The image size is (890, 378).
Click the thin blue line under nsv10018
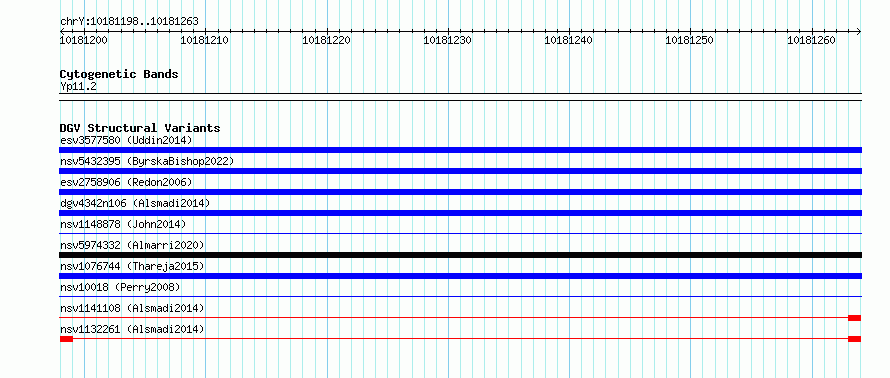click(x=460, y=296)
